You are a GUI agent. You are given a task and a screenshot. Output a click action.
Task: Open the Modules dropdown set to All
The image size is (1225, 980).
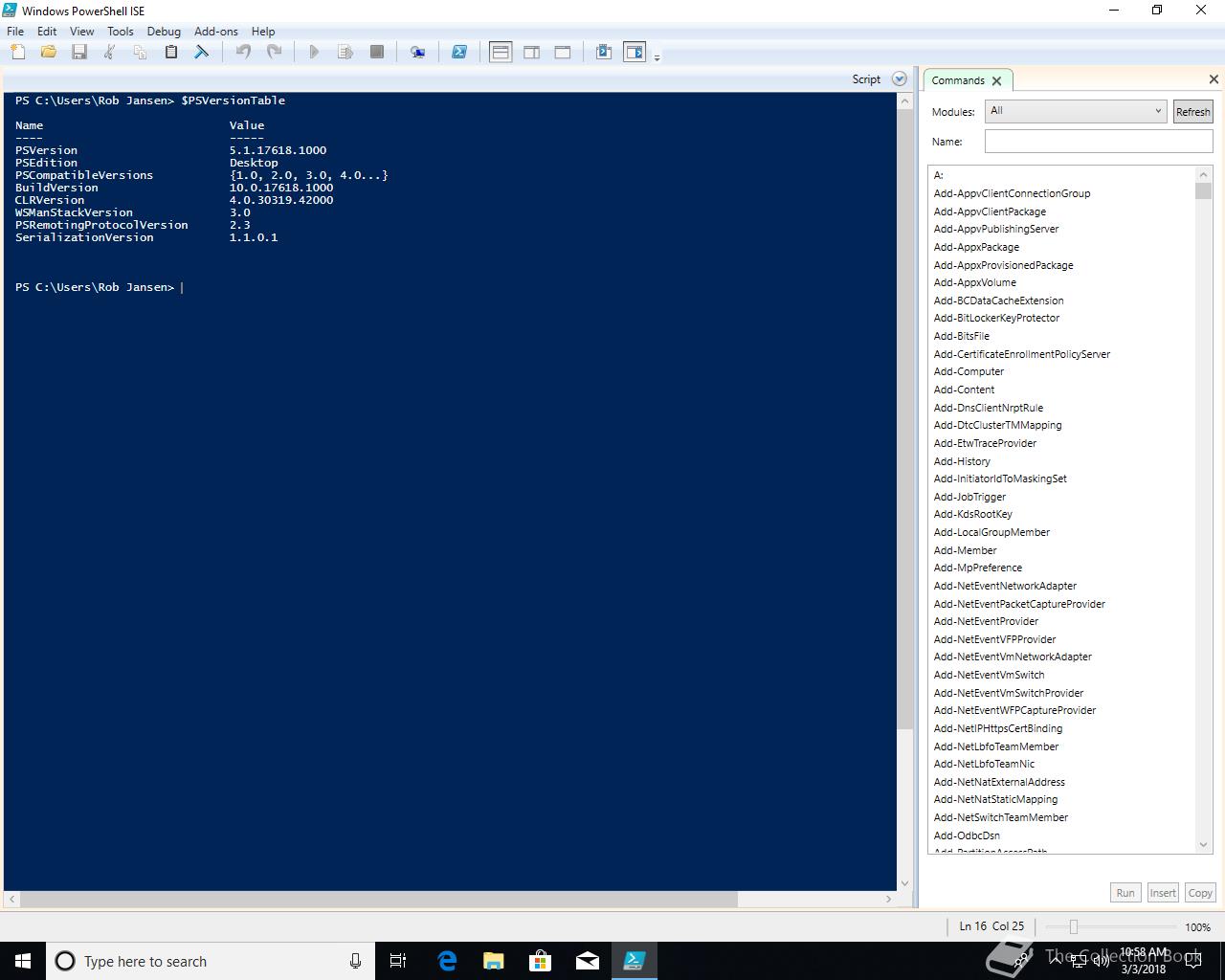[x=1076, y=111]
